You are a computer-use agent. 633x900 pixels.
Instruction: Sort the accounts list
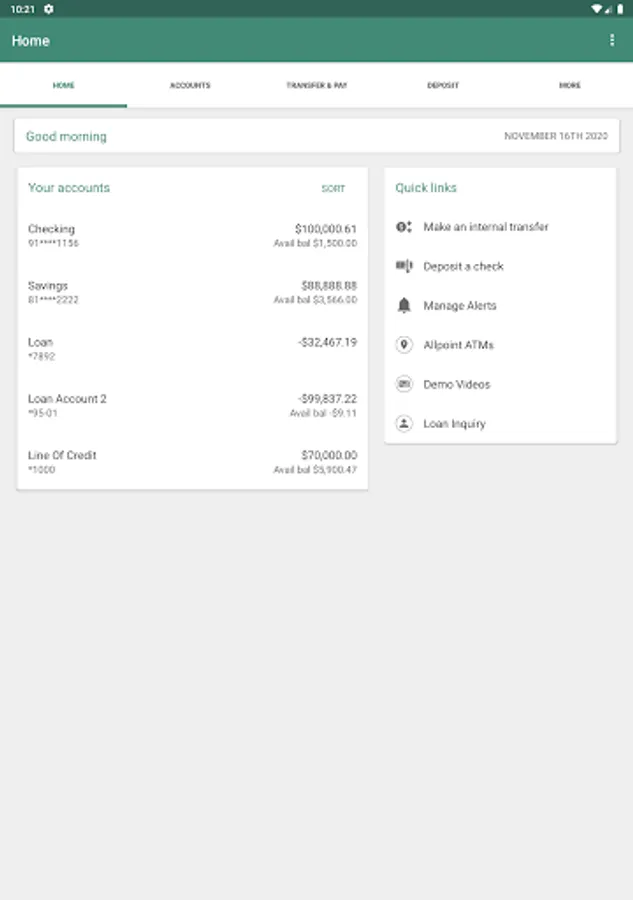pyautogui.click(x=333, y=188)
